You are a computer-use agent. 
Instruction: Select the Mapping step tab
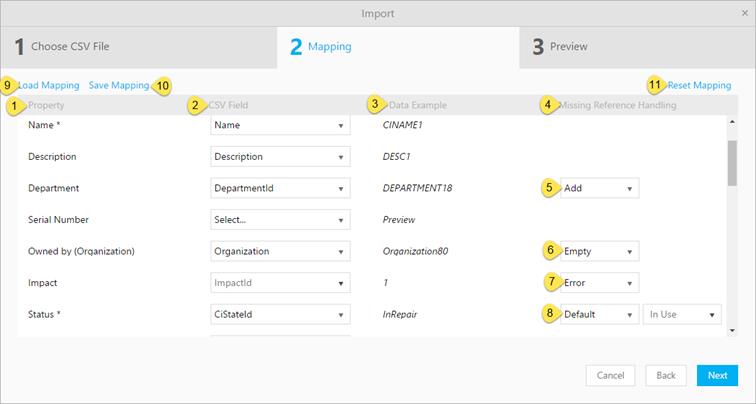click(397, 46)
